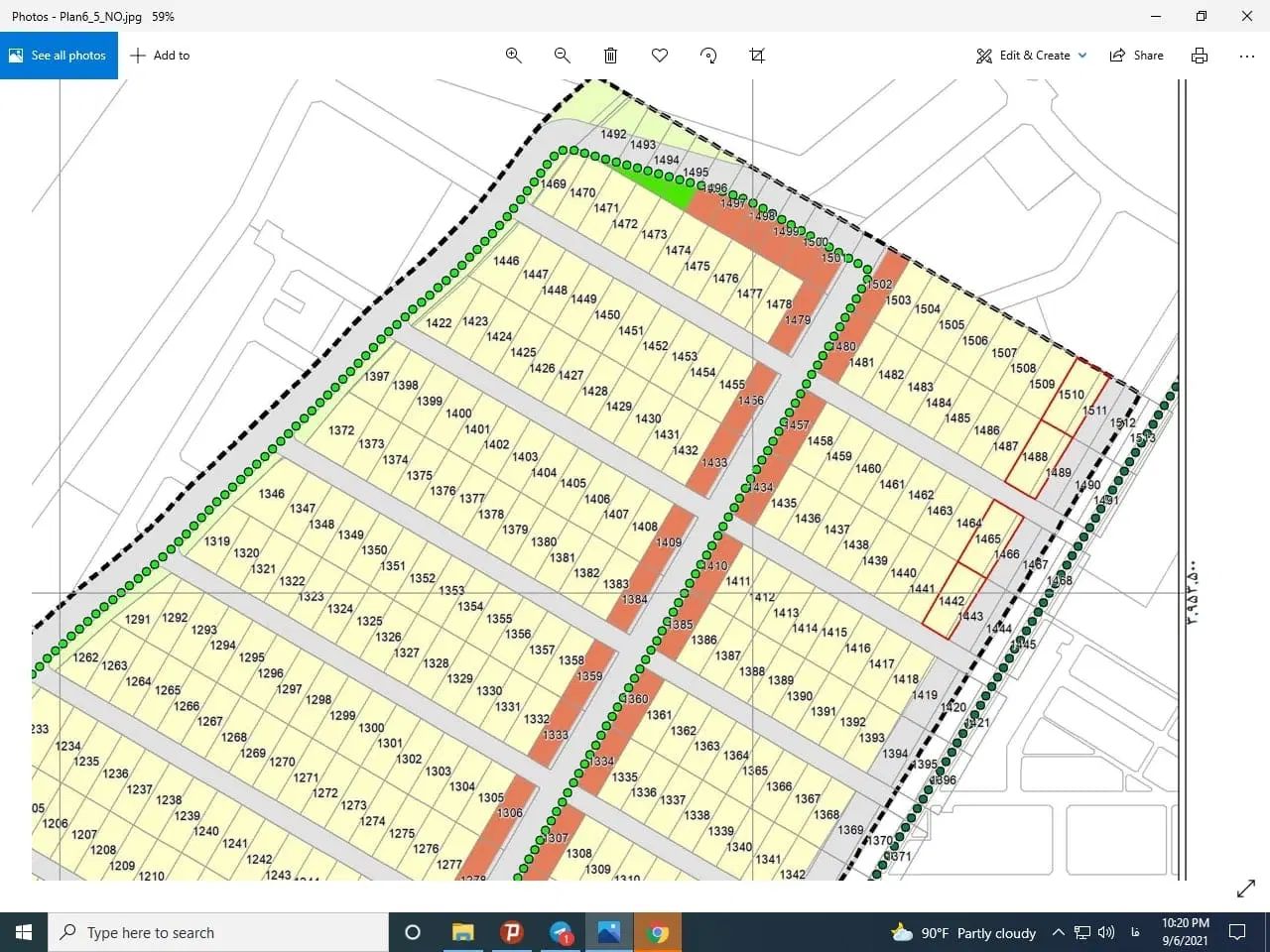Add photo to favorites with heart icon
The height and width of the screenshot is (952, 1270).
pos(660,56)
